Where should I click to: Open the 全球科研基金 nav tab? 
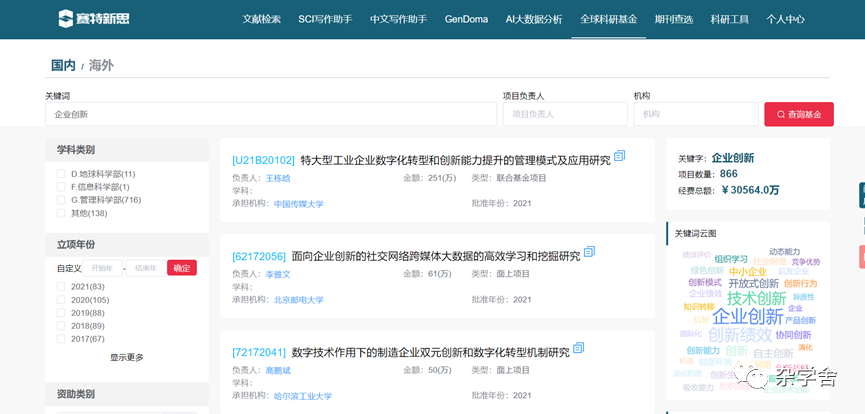606,19
